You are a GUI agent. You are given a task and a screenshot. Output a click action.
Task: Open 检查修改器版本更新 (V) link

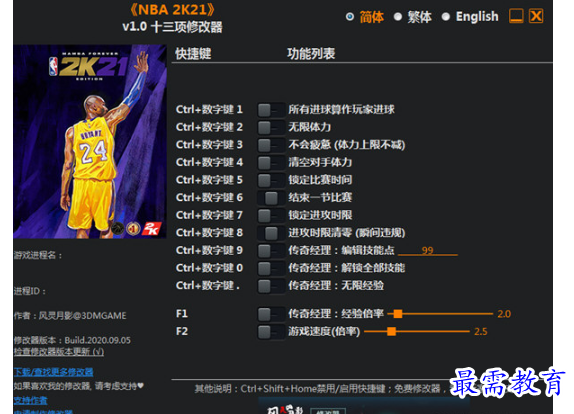point(59,351)
